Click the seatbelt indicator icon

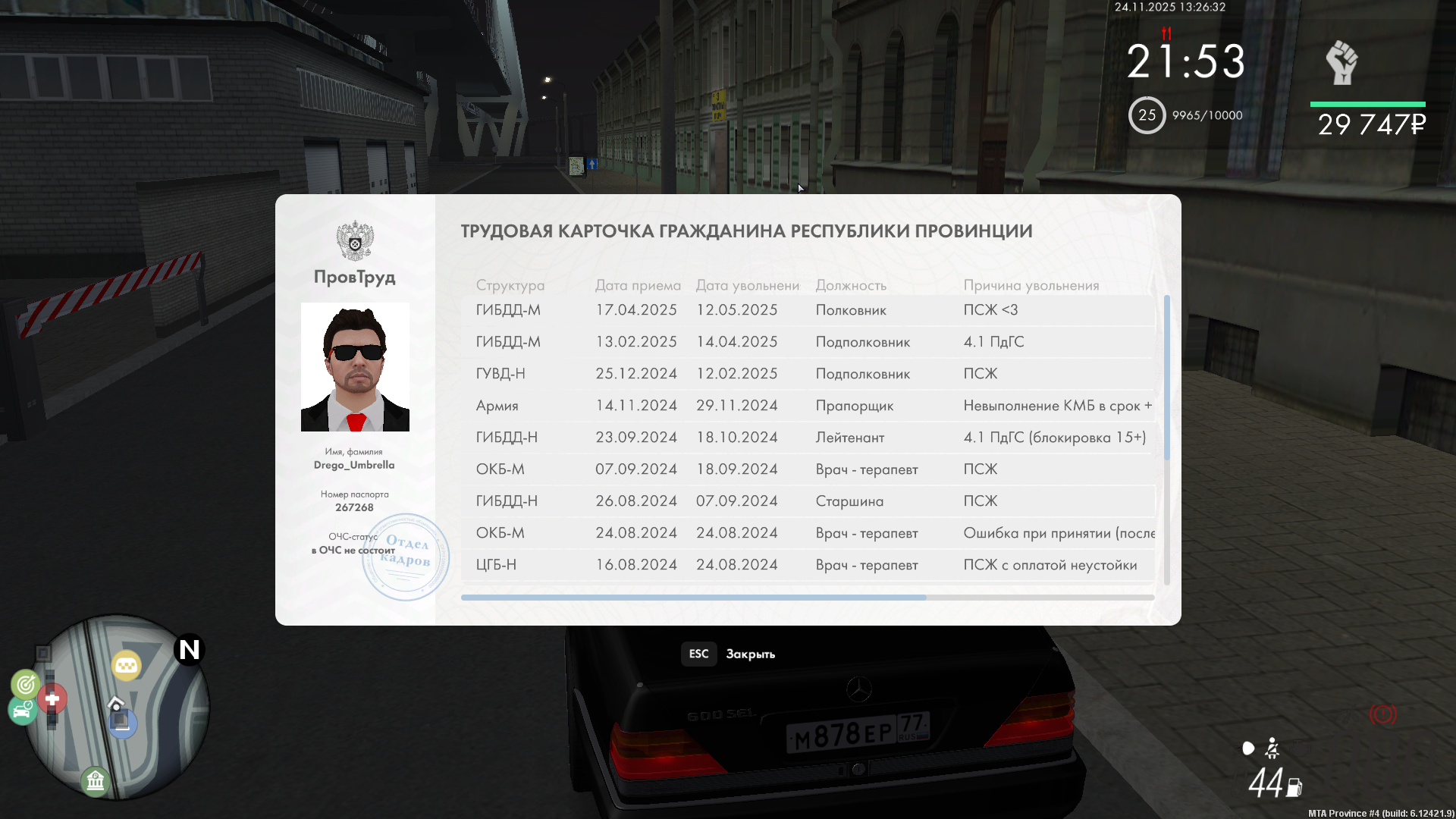pos(1272,748)
